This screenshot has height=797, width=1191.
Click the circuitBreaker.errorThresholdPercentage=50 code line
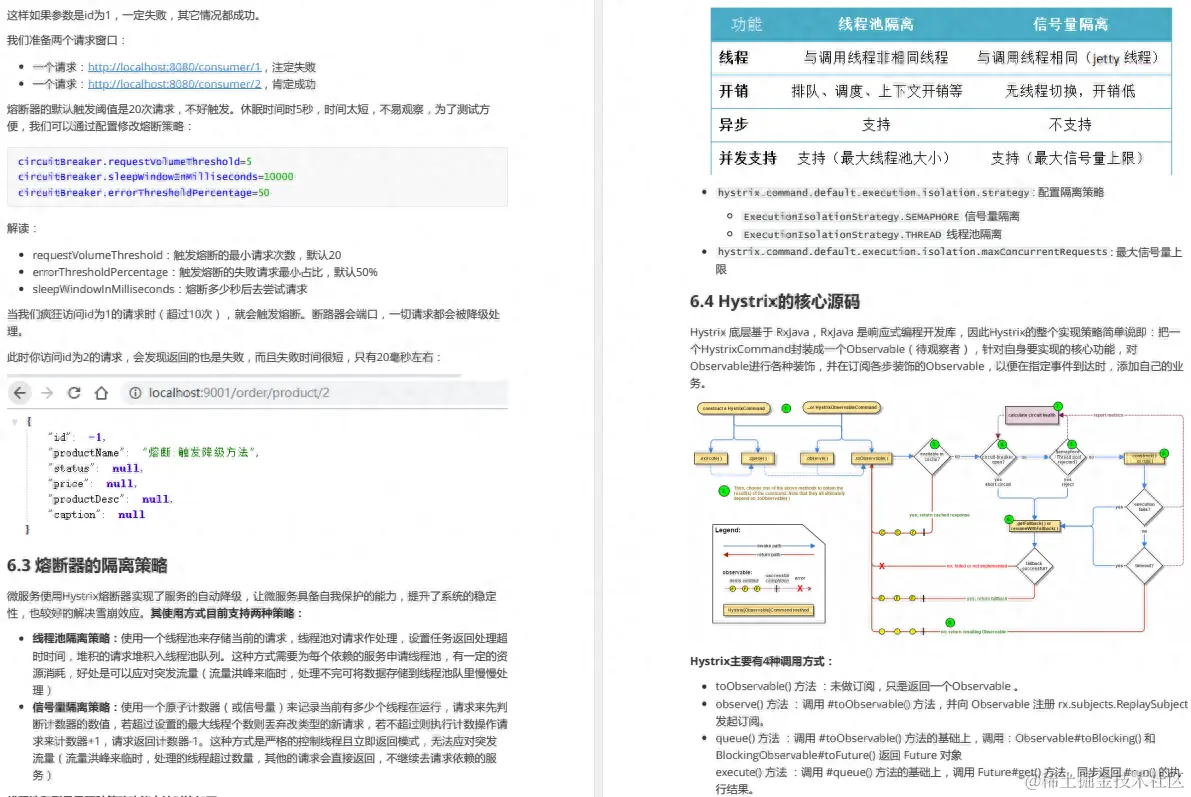[x=143, y=192]
